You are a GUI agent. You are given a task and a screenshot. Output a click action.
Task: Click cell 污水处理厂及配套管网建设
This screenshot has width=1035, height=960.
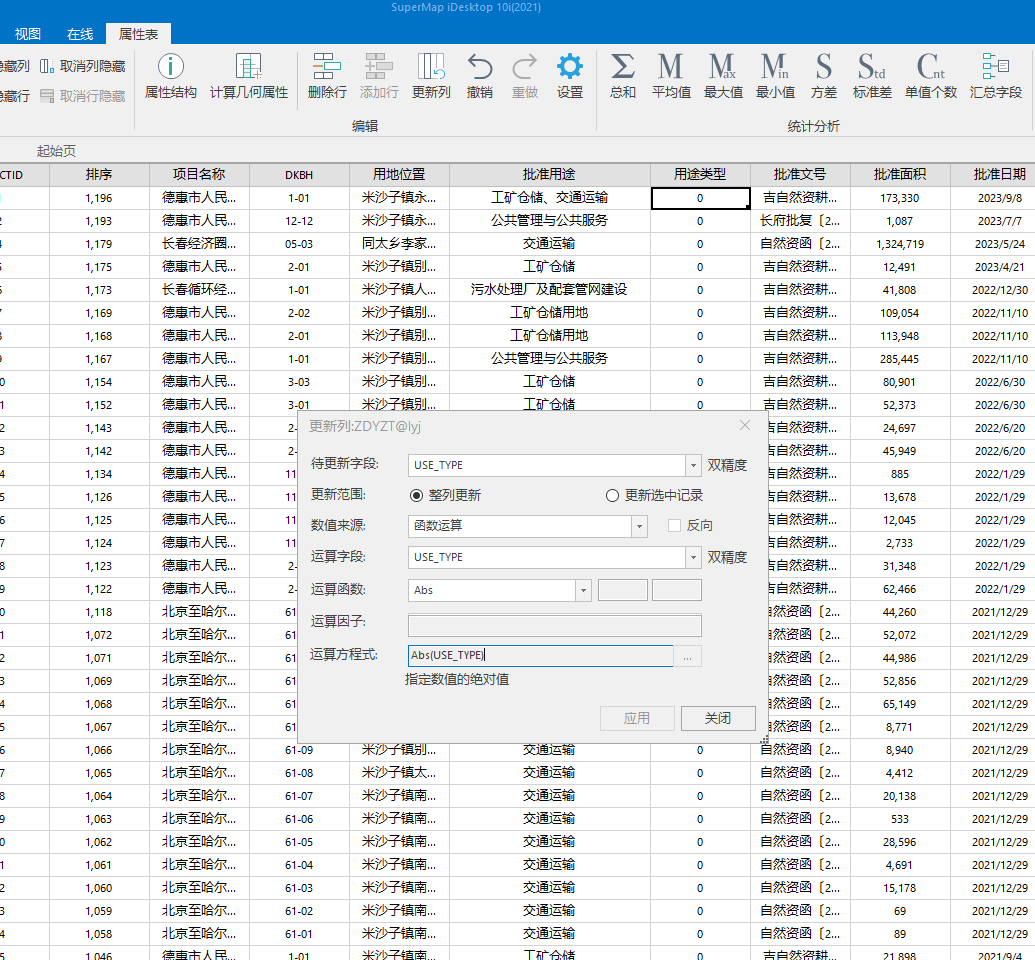[549, 290]
